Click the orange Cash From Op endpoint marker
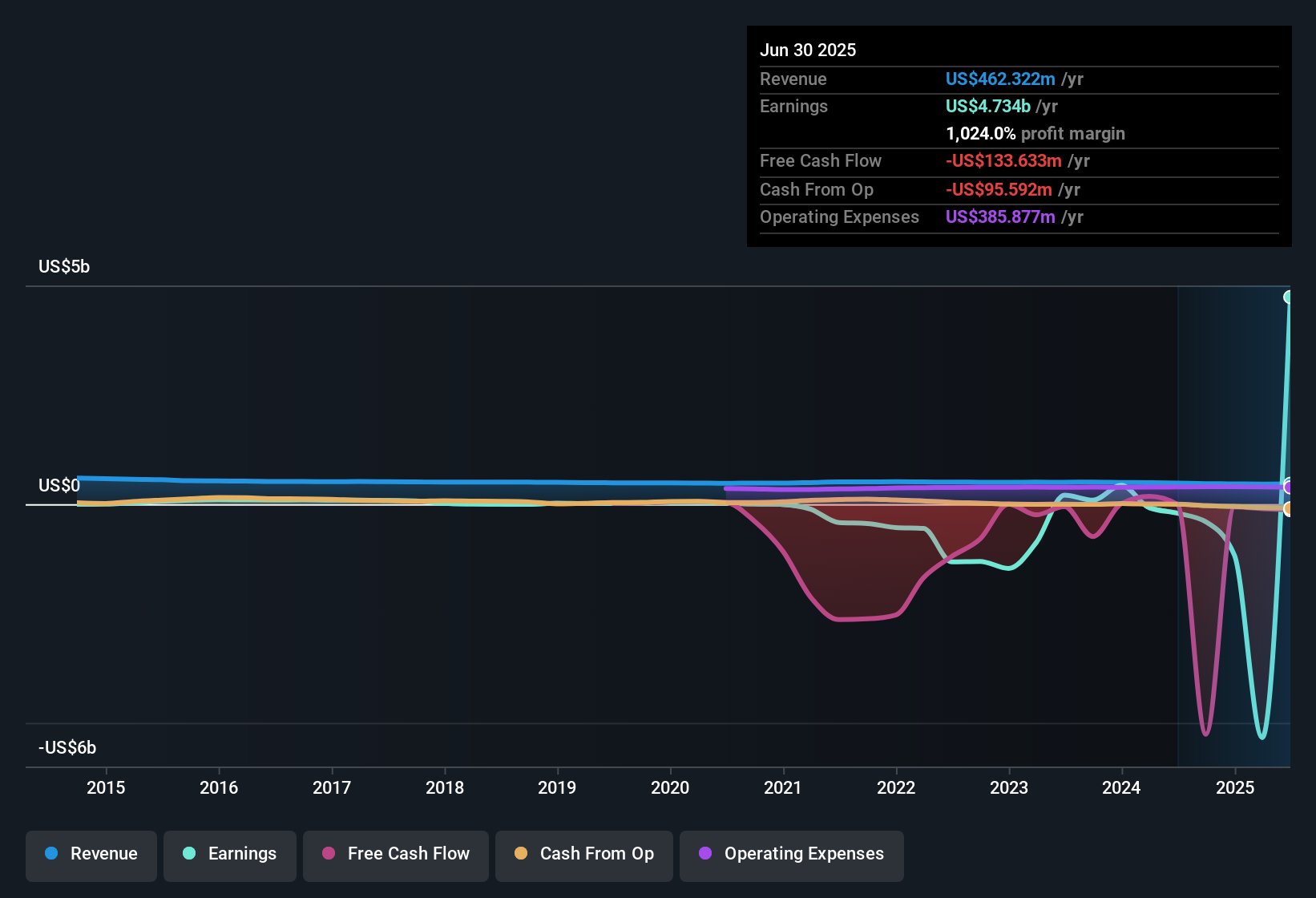 pyautogui.click(x=1289, y=508)
